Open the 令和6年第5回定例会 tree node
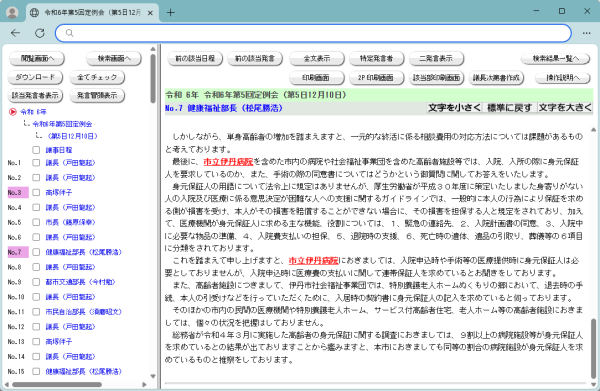Image resolution: width=600 pixels, height=391 pixels. (x=62, y=124)
